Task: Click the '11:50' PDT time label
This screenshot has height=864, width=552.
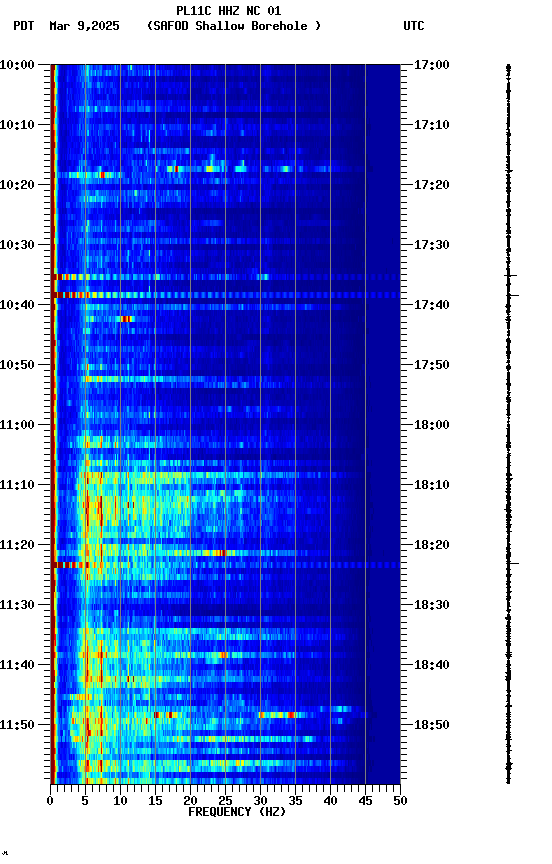Action: click(17, 725)
